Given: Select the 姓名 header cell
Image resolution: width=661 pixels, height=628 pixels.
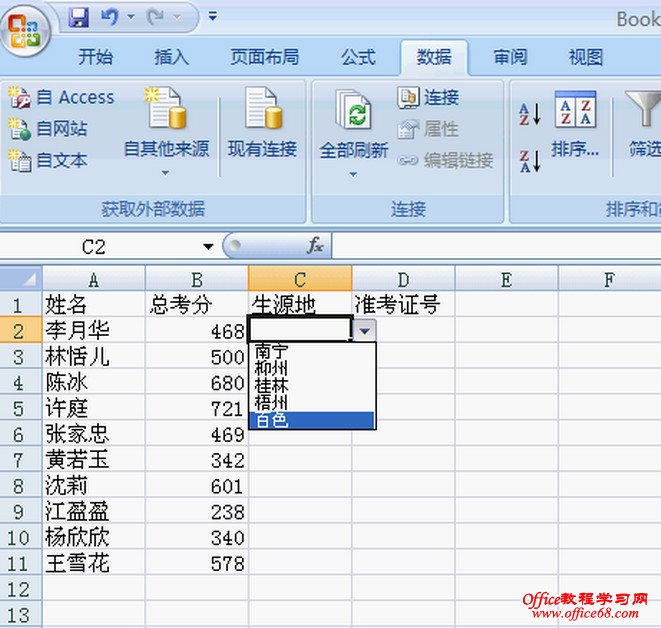Looking at the screenshot, I should pyautogui.click(x=94, y=304).
